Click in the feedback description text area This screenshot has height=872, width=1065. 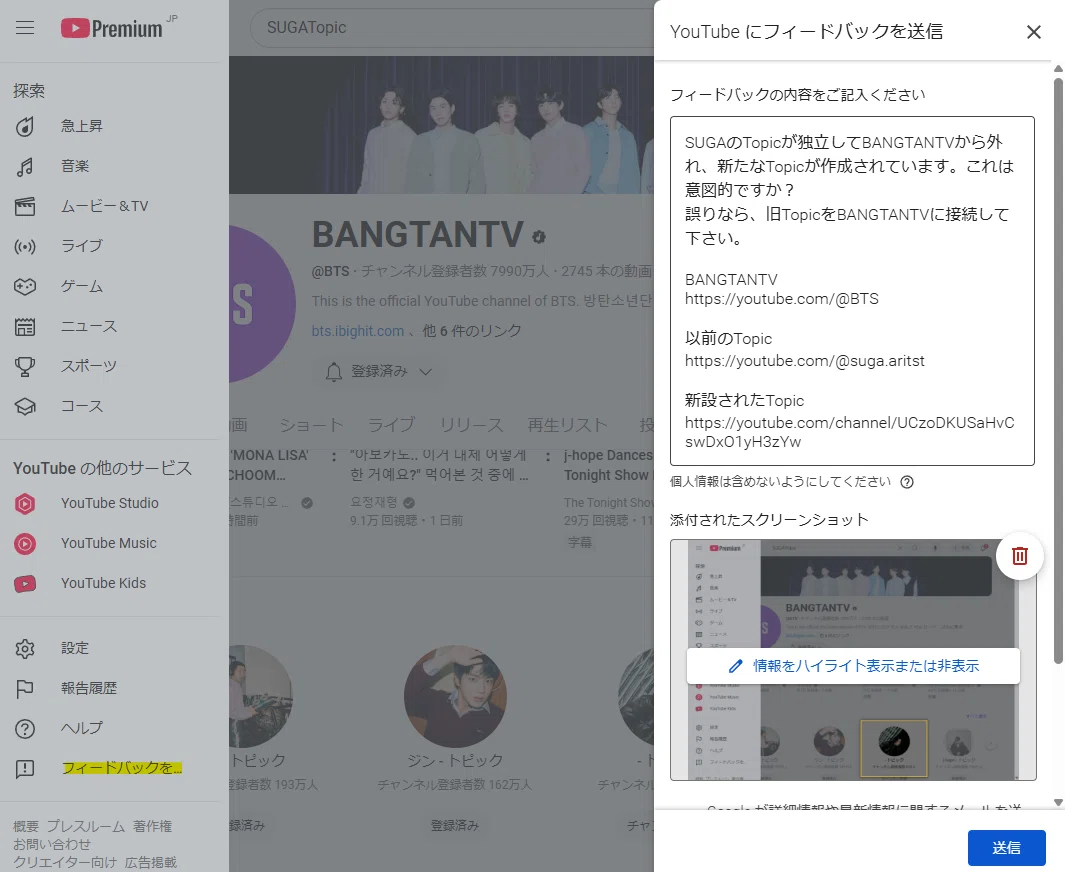852,291
